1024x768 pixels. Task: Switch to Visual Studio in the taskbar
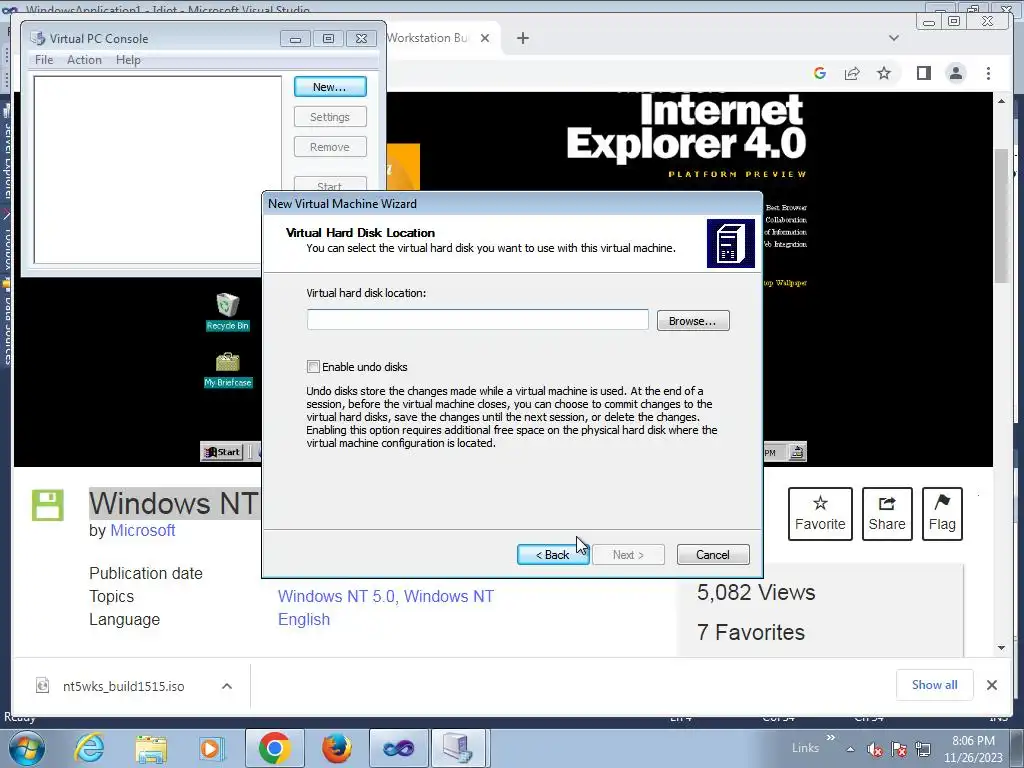tap(398, 748)
